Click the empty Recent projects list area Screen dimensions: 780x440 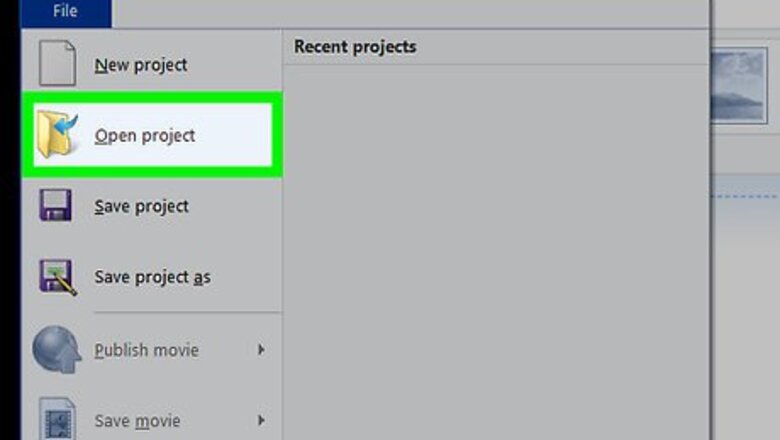tap(495, 250)
